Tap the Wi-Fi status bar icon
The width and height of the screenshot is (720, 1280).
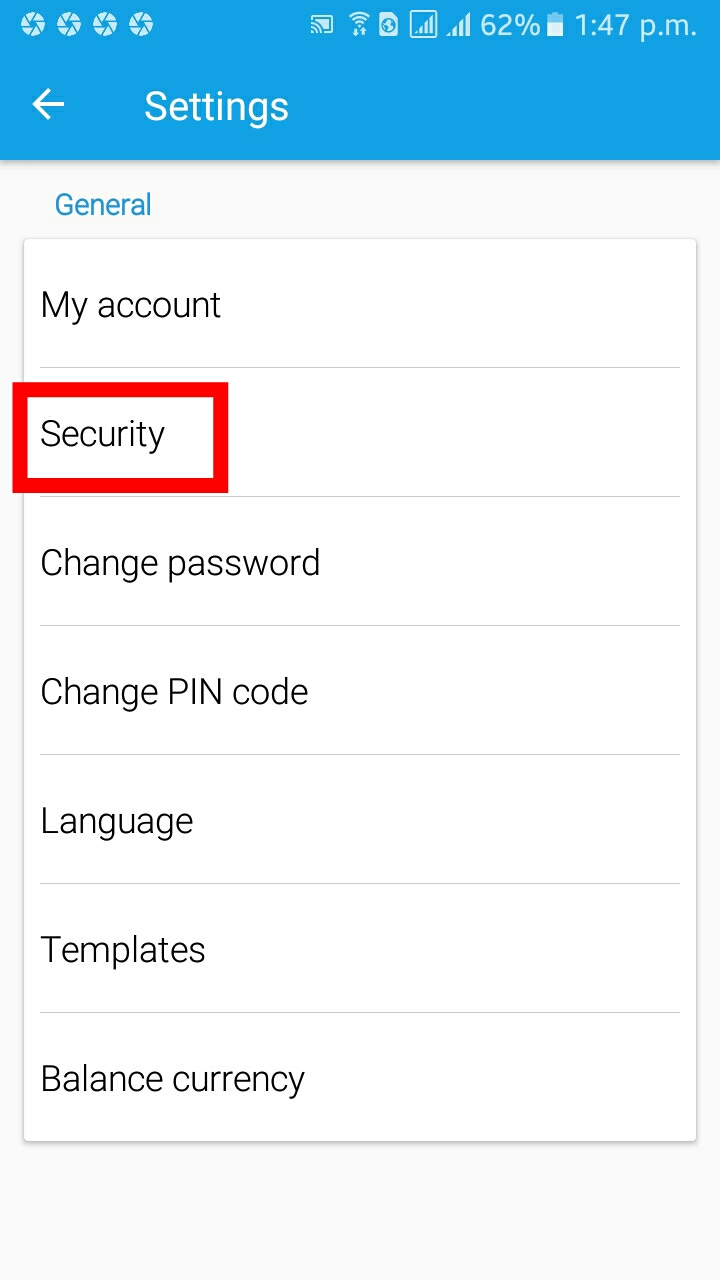click(358, 25)
